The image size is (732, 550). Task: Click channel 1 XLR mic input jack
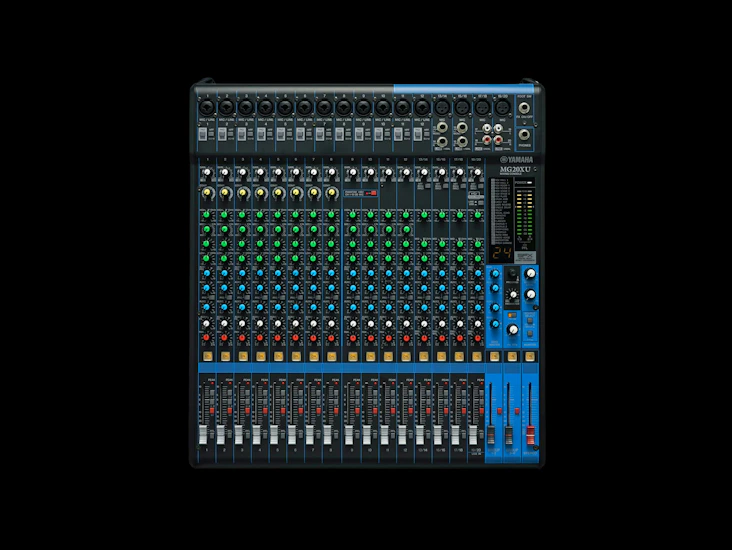[x=205, y=105]
